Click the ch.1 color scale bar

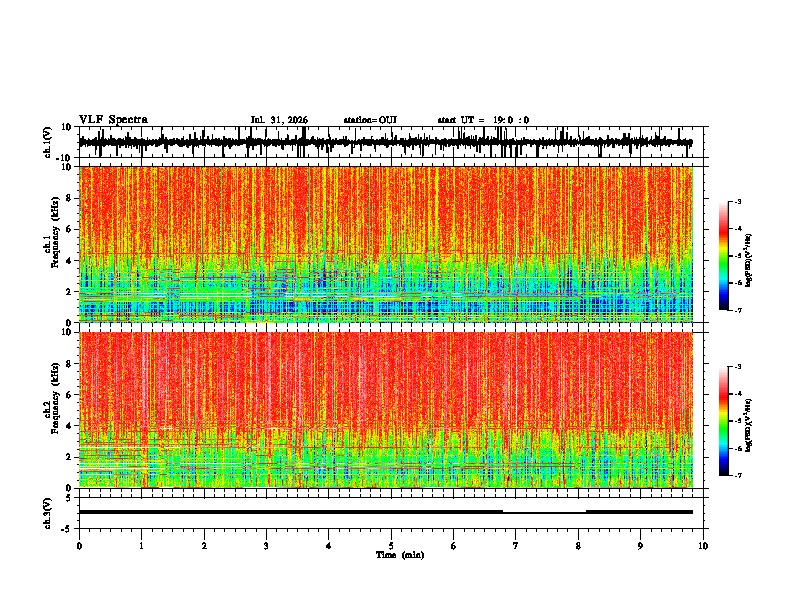pos(724,255)
